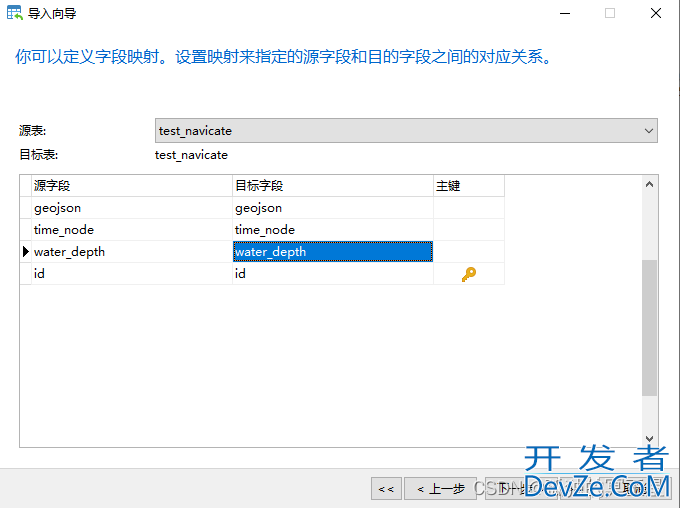The width and height of the screenshot is (680, 508).
Task: Select source field time_node
Action: tap(132, 230)
